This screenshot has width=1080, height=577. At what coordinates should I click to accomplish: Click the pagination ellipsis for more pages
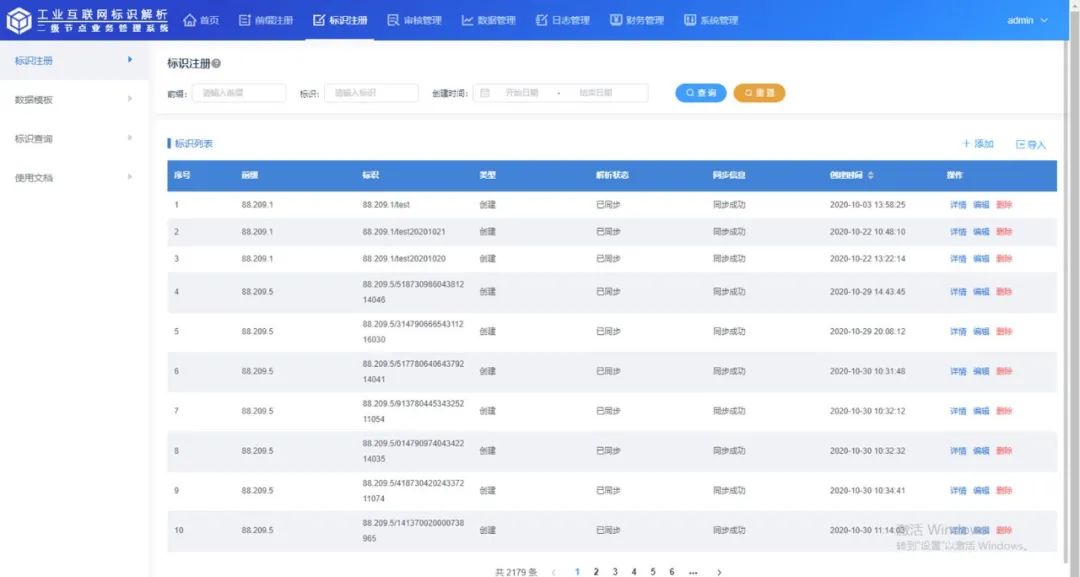(693, 571)
